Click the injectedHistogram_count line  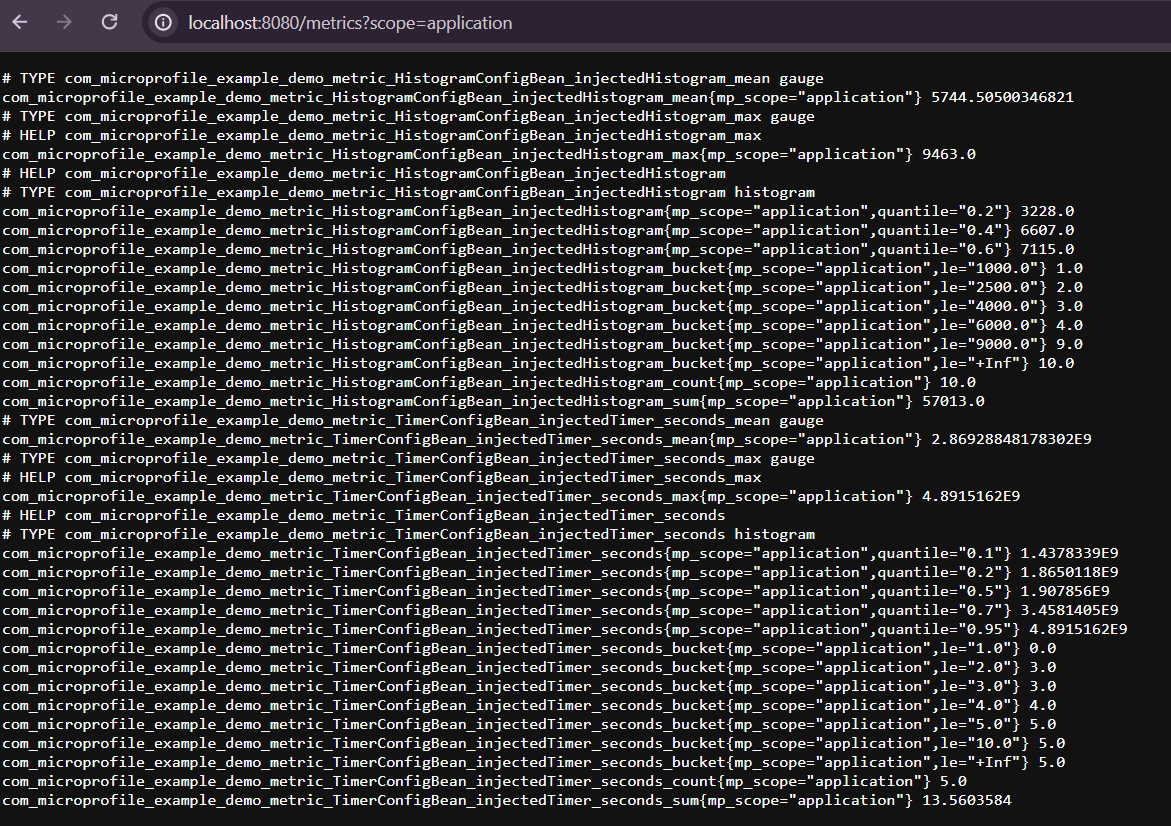488,382
